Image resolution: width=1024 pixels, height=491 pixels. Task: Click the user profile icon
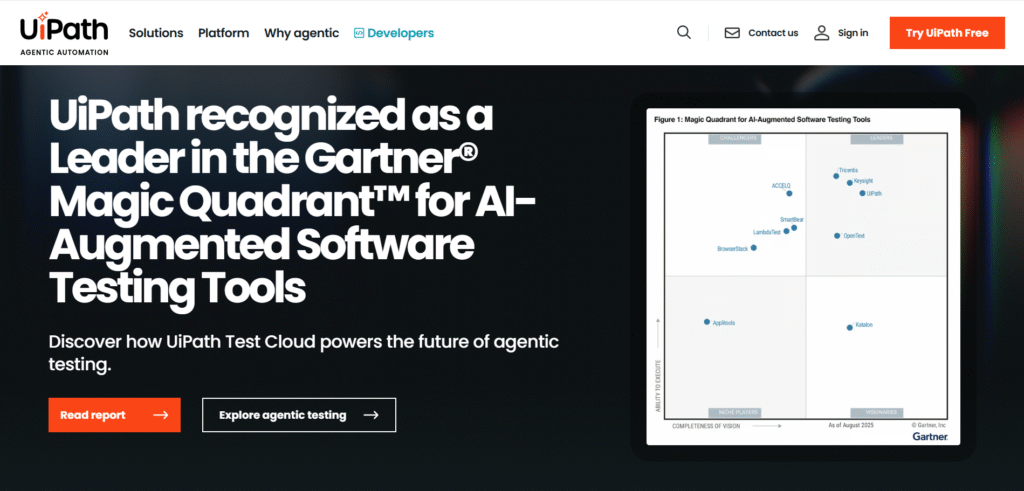[x=822, y=33]
